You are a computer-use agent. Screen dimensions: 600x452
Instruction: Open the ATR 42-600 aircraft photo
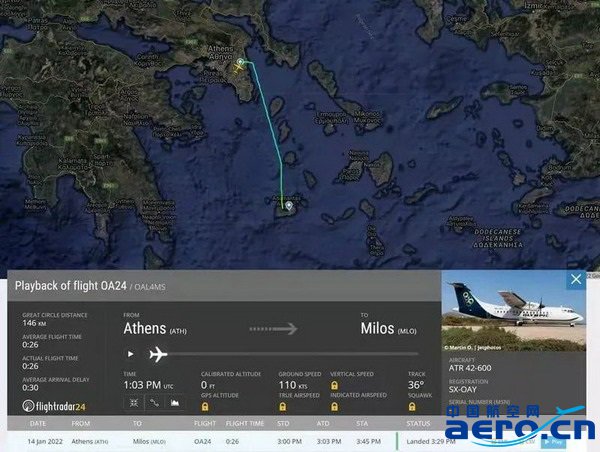(514, 310)
